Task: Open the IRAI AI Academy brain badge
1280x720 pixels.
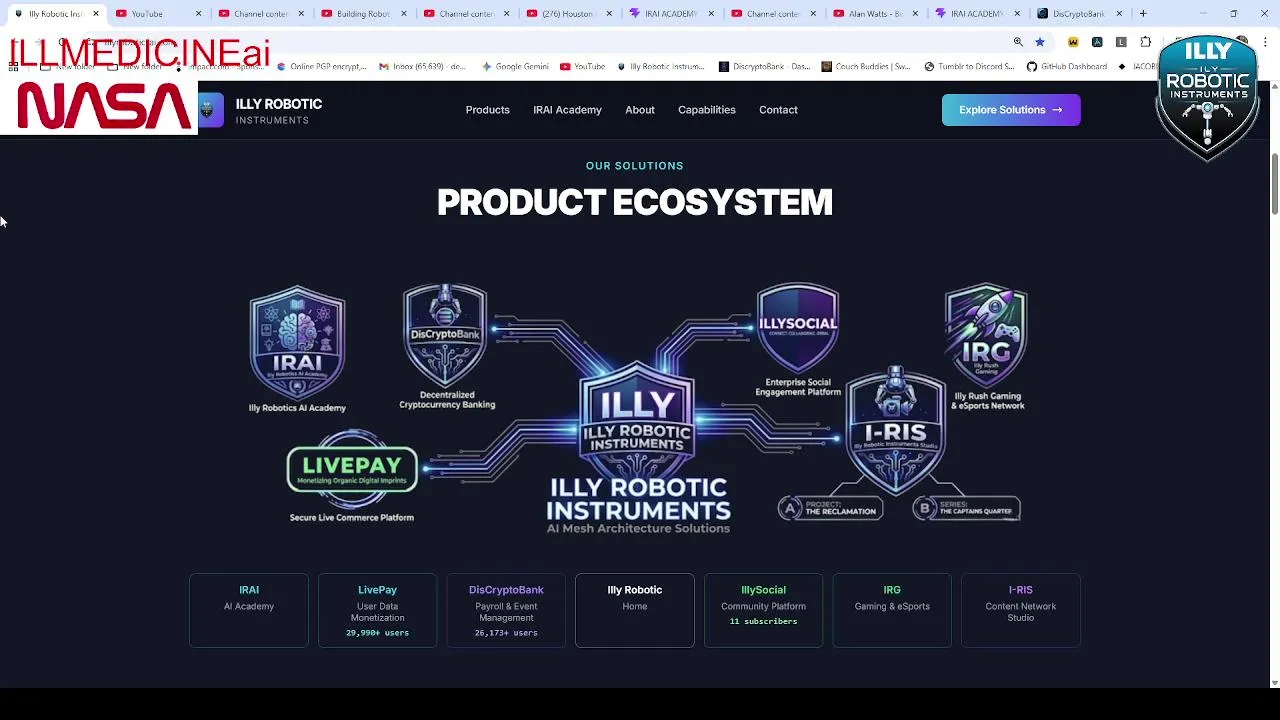Action: coord(297,343)
